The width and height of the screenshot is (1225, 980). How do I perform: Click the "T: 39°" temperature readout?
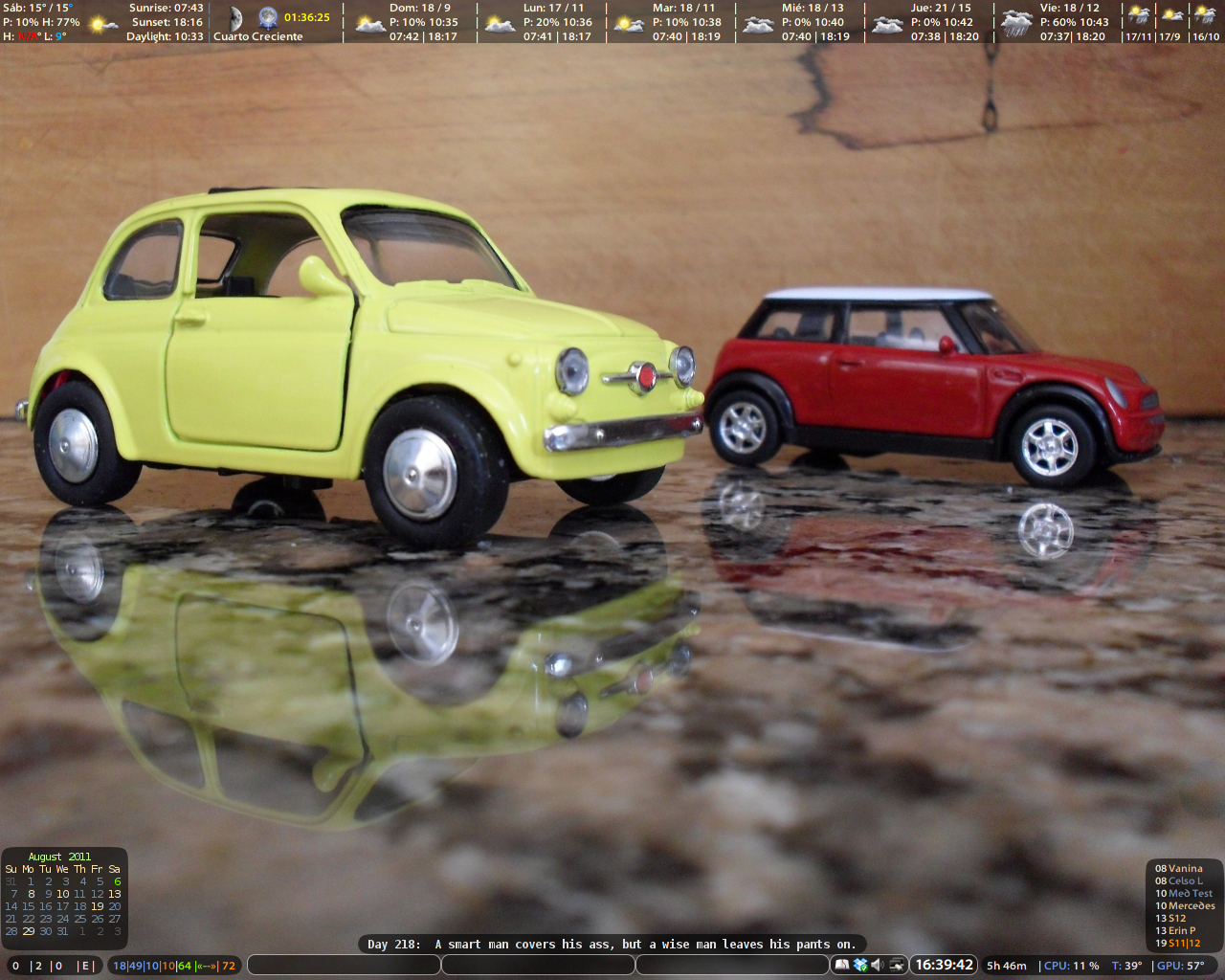coord(1127,966)
